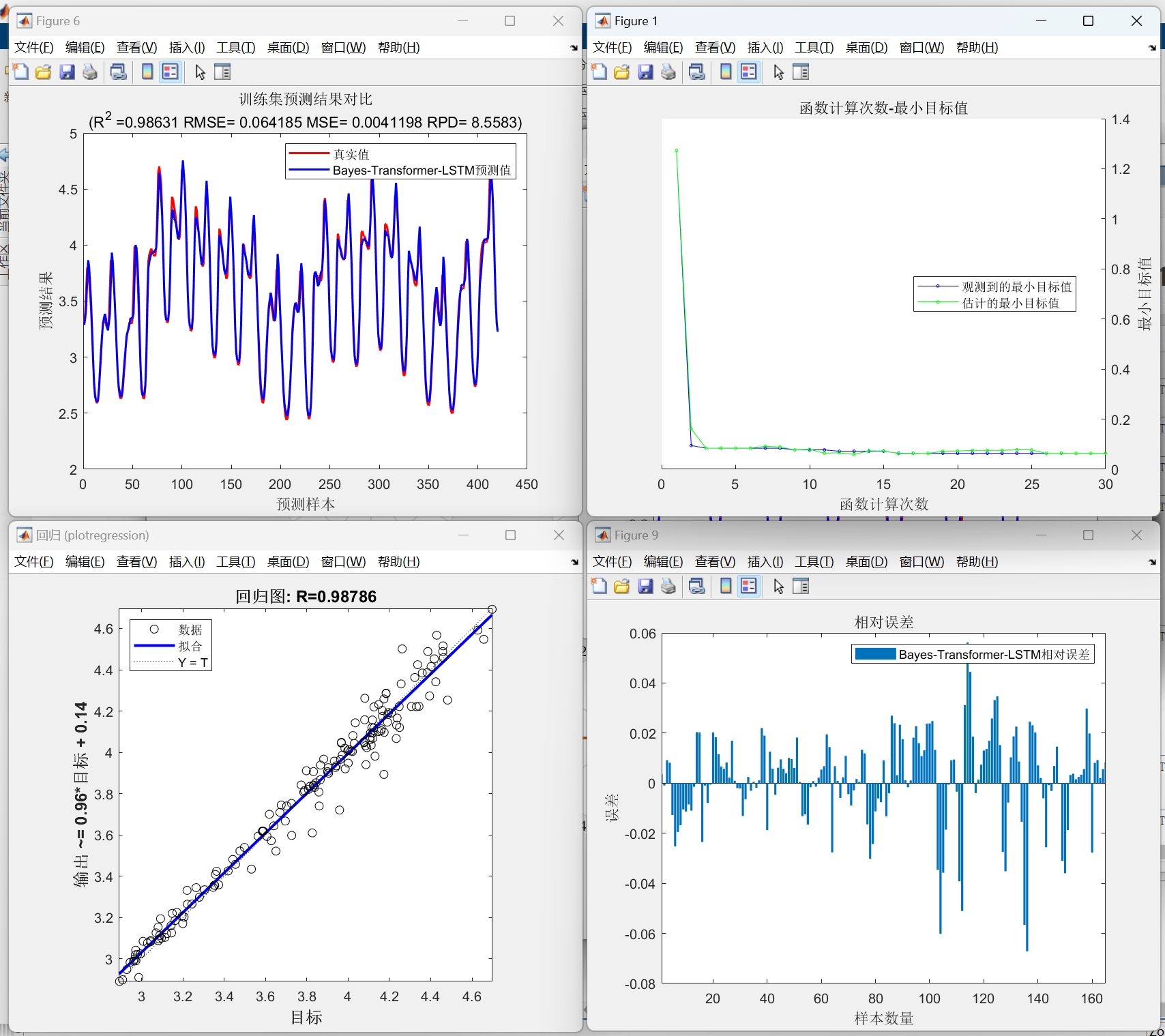Open 帮助(H) menu in Figure 6

coord(398,47)
